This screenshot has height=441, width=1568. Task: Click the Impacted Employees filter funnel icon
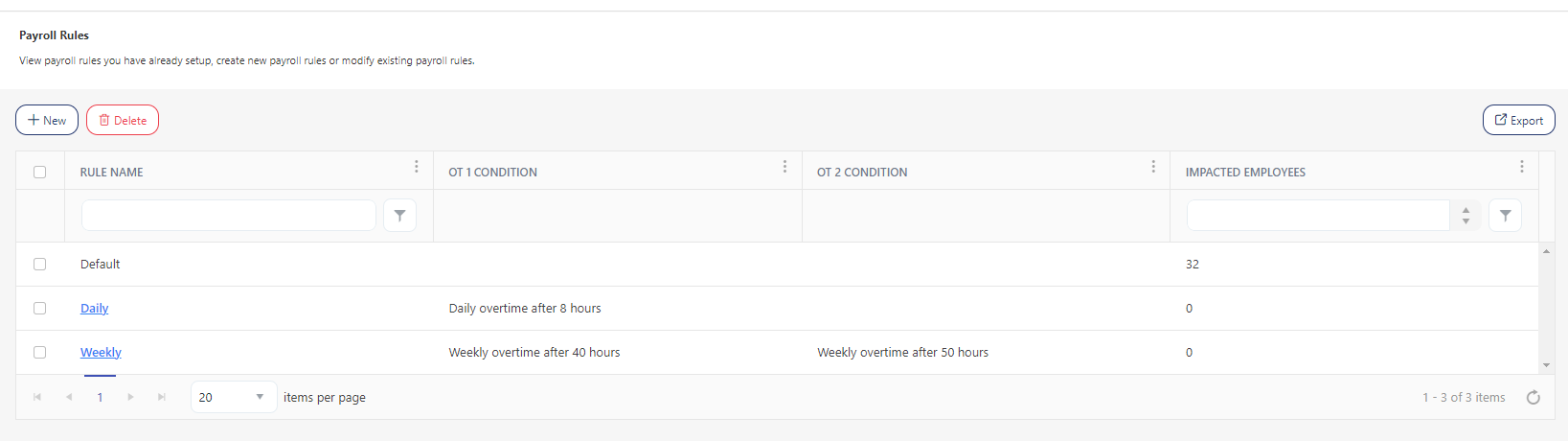coord(1505,216)
